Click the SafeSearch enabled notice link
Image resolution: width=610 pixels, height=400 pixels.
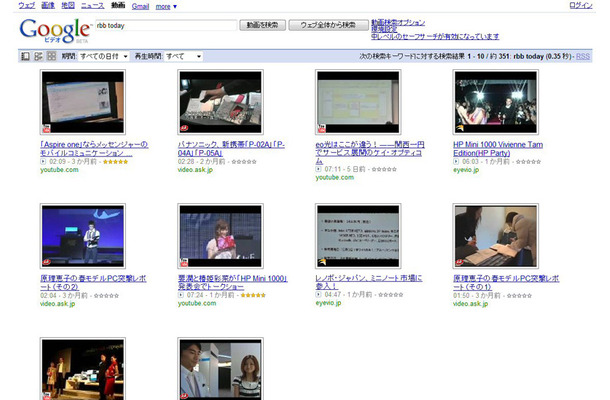click(x=435, y=37)
